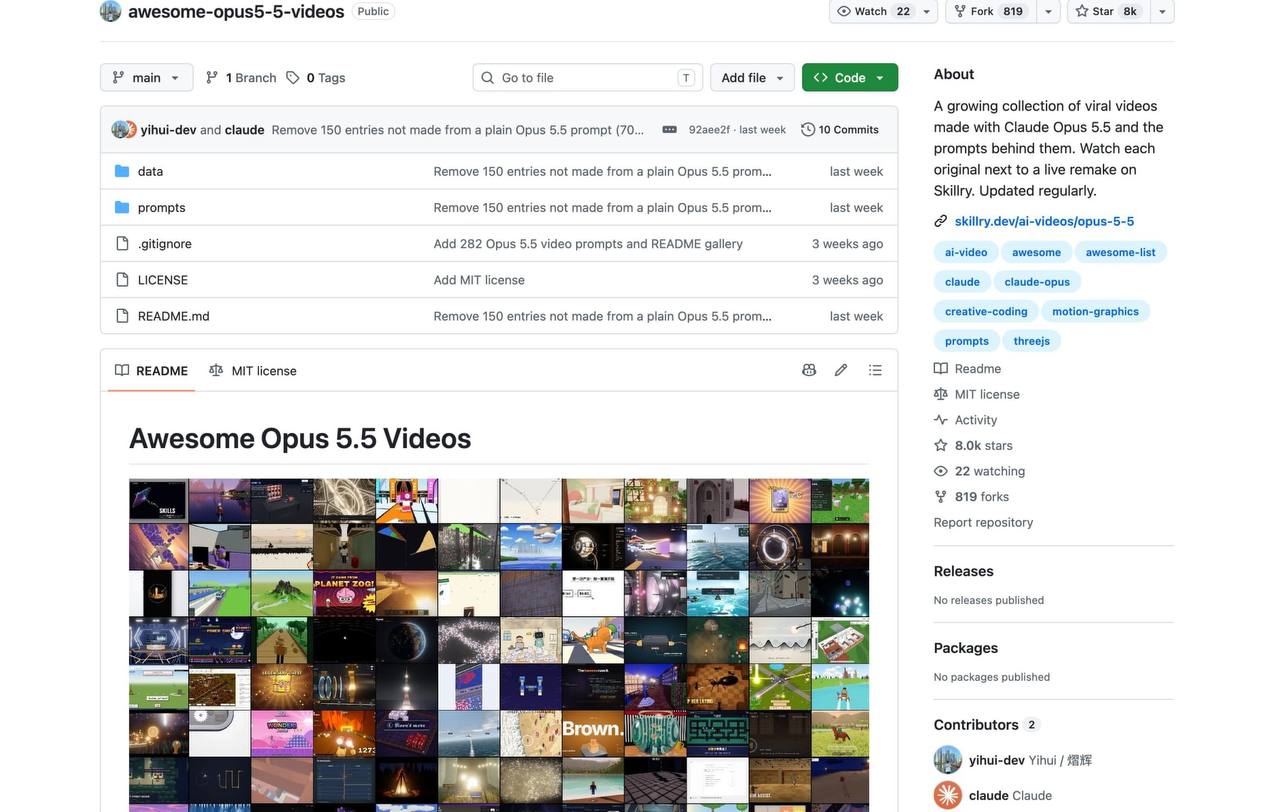The width and height of the screenshot is (1280, 812).
Task: Expand the Star lists dropdown arrow
Action: coord(1162,11)
